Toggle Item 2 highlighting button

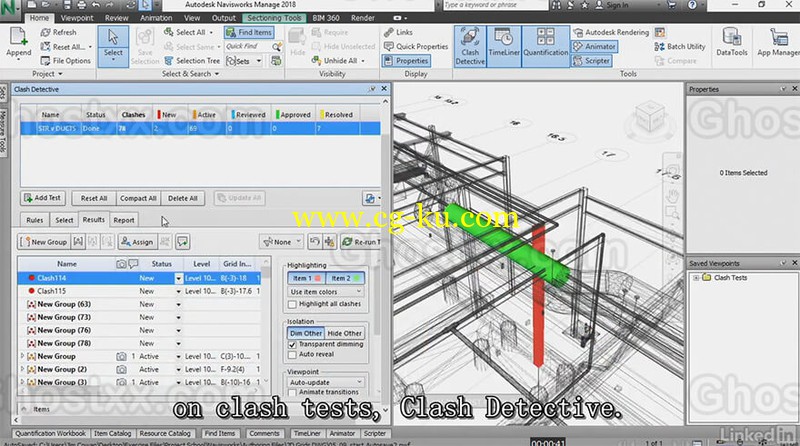point(345,278)
